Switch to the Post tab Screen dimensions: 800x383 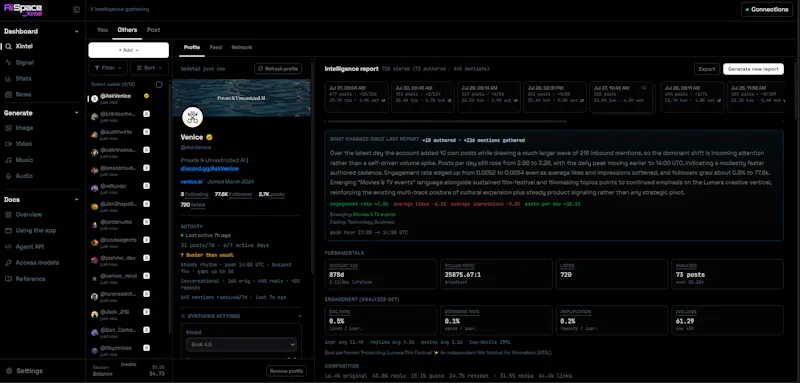pyautogui.click(x=154, y=30)
